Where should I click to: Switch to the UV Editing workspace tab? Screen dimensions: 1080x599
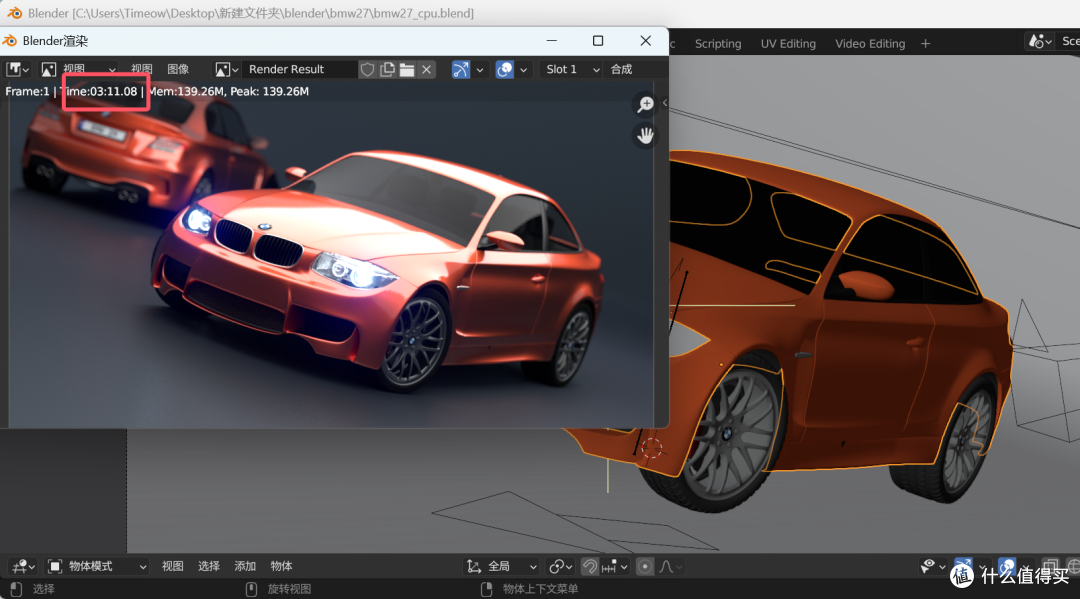[788, 43]
